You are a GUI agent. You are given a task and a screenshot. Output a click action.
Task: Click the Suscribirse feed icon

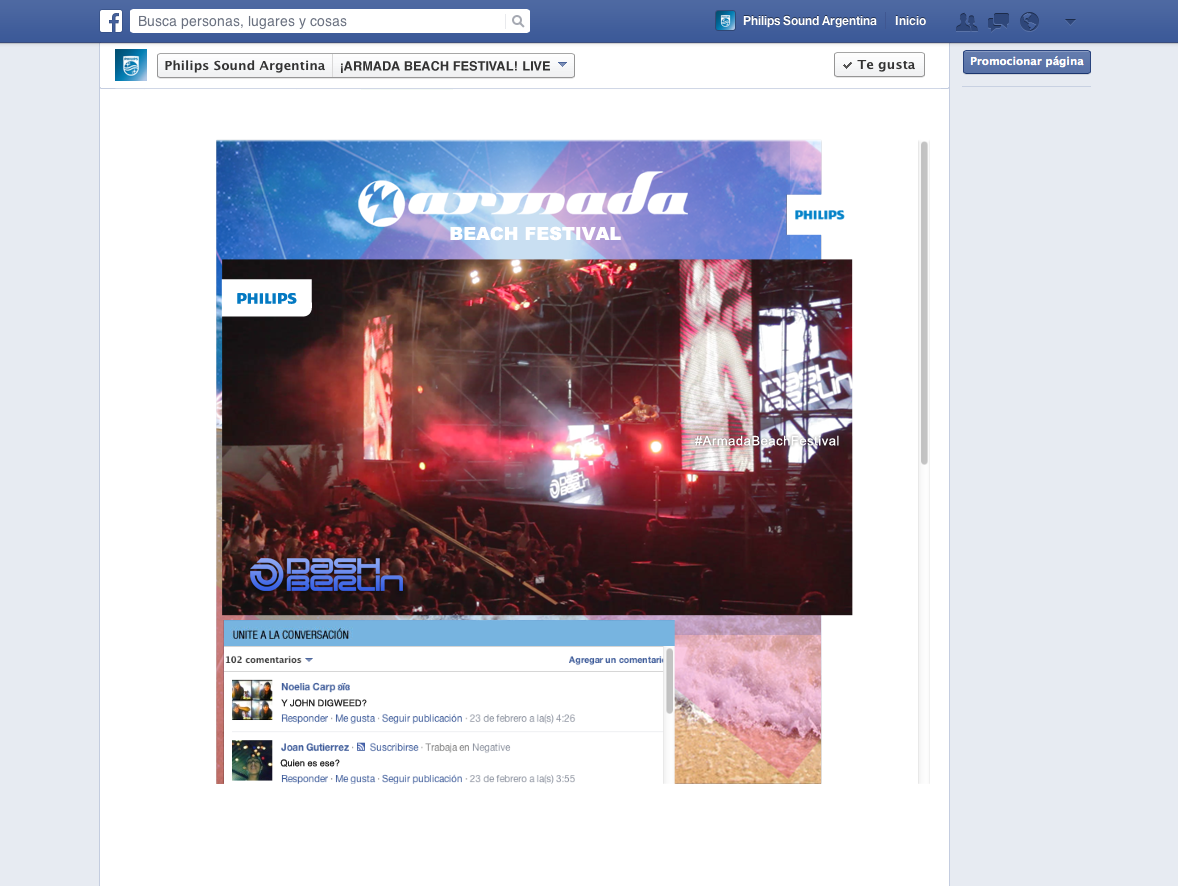pos(361,747)
